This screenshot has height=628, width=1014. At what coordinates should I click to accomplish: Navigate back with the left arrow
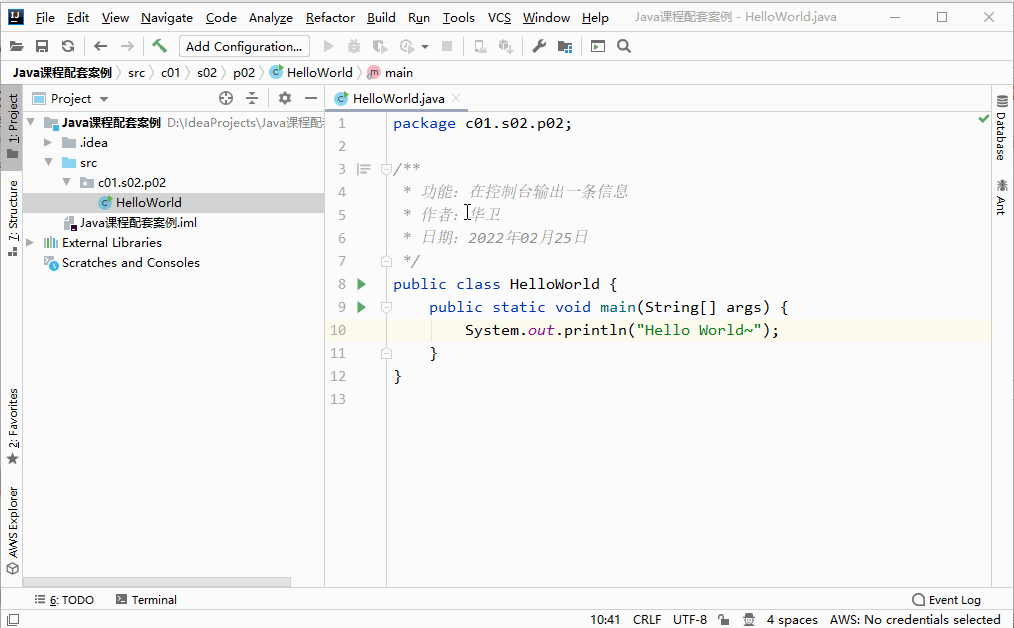[100, 46]
